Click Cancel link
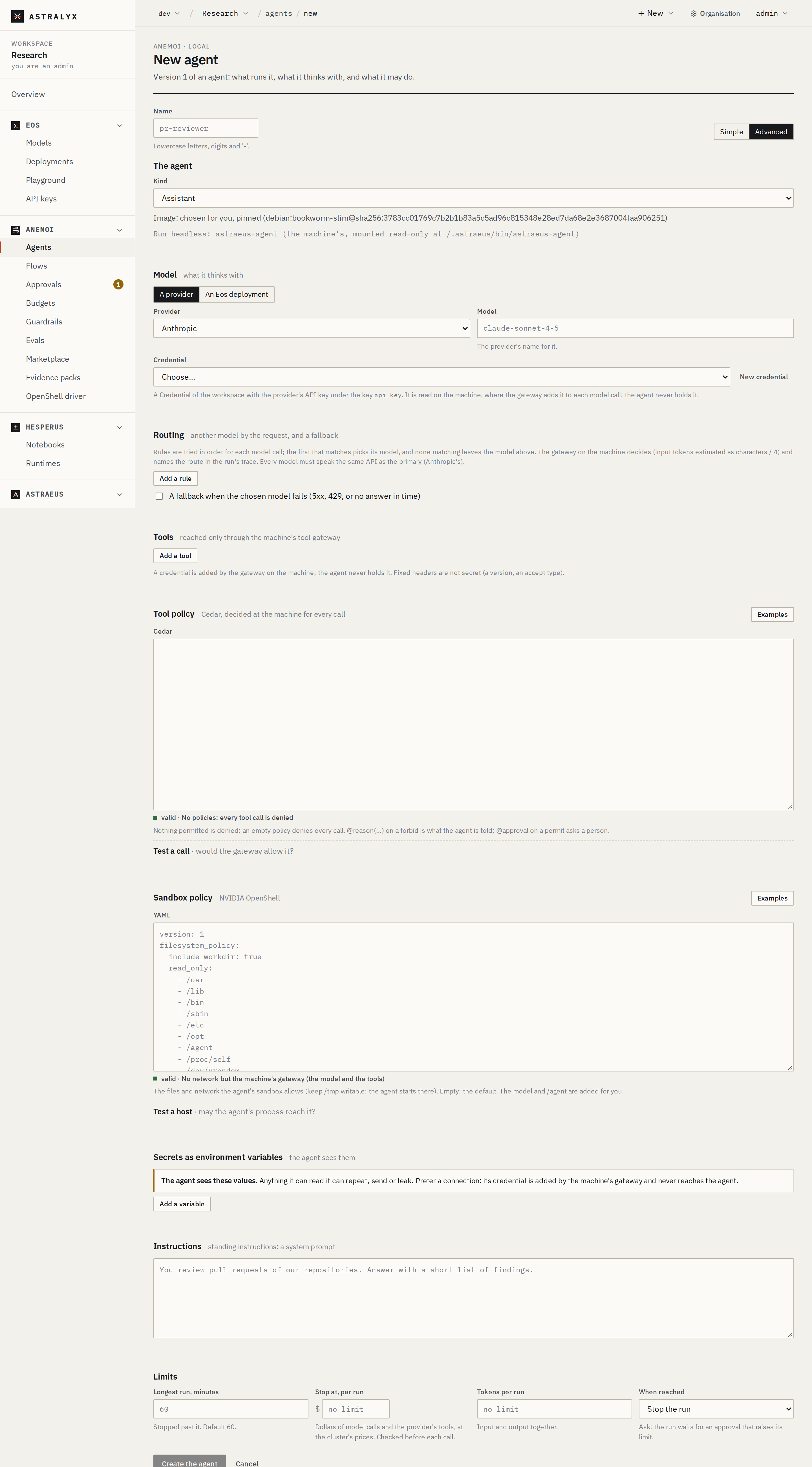Image resolution: width=812 pixels, height=1467 pixels. tap(247, 1463)
